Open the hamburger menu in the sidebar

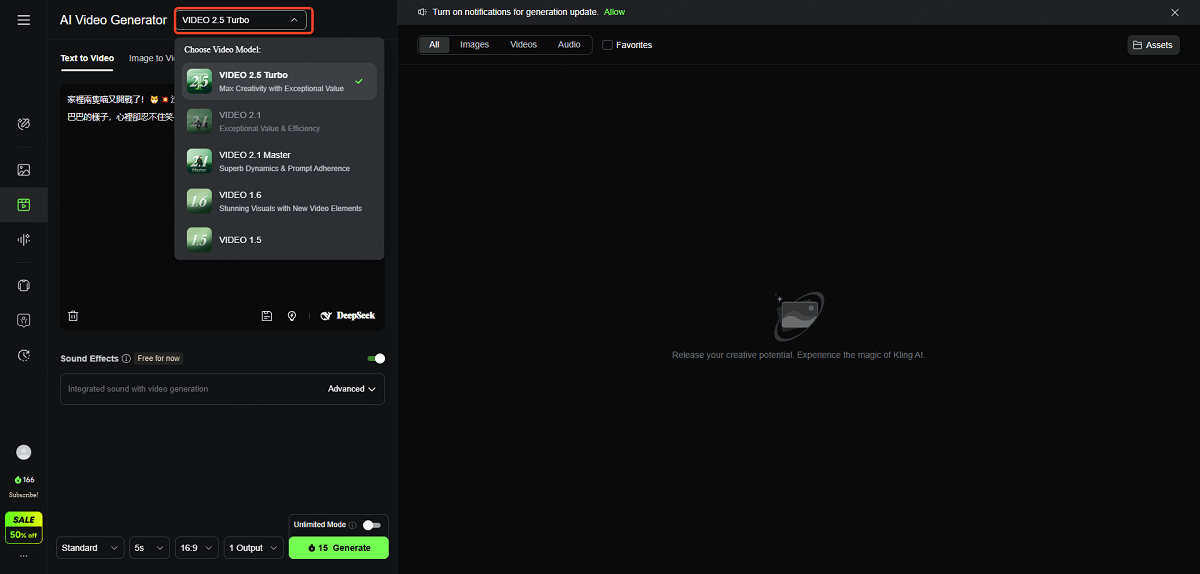coord(23,20)
